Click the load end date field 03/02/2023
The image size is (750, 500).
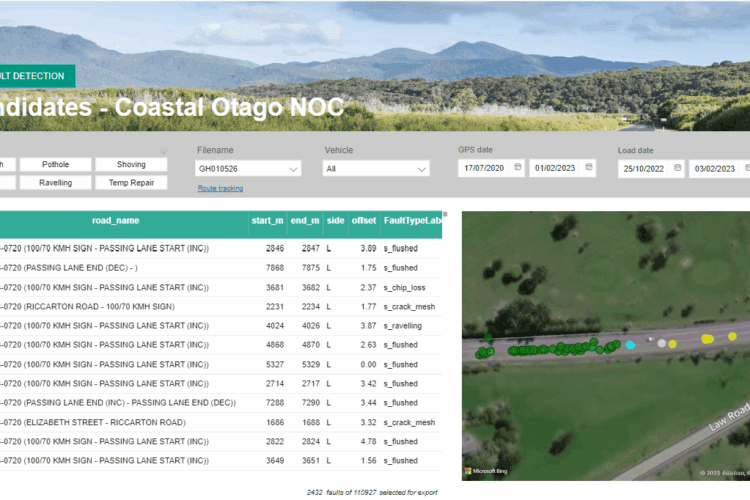(x=713, y=169)
